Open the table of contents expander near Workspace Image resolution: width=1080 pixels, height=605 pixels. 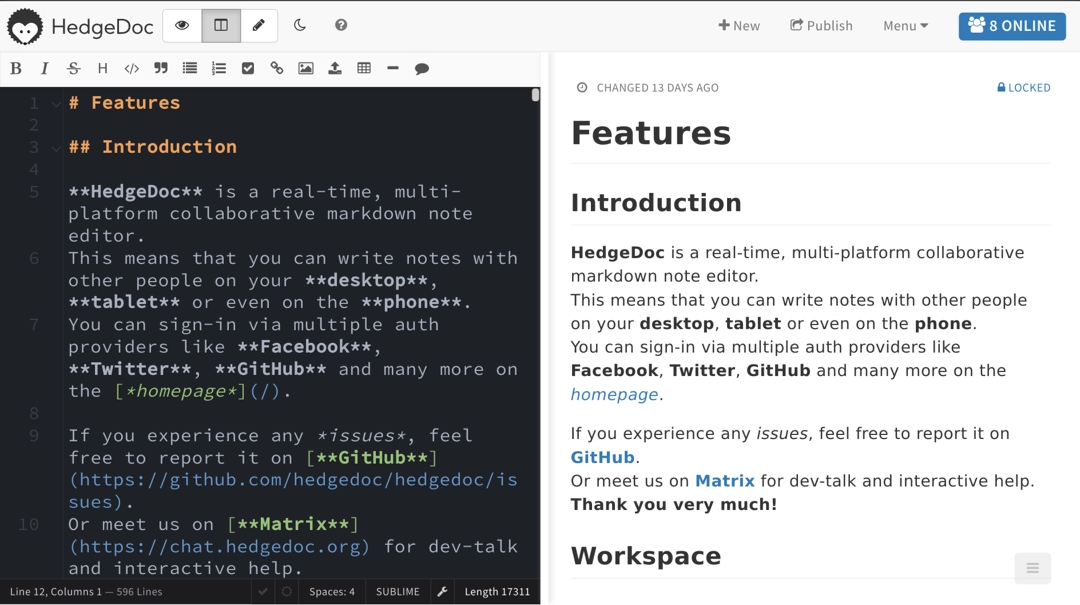[x=1032, y=568]
